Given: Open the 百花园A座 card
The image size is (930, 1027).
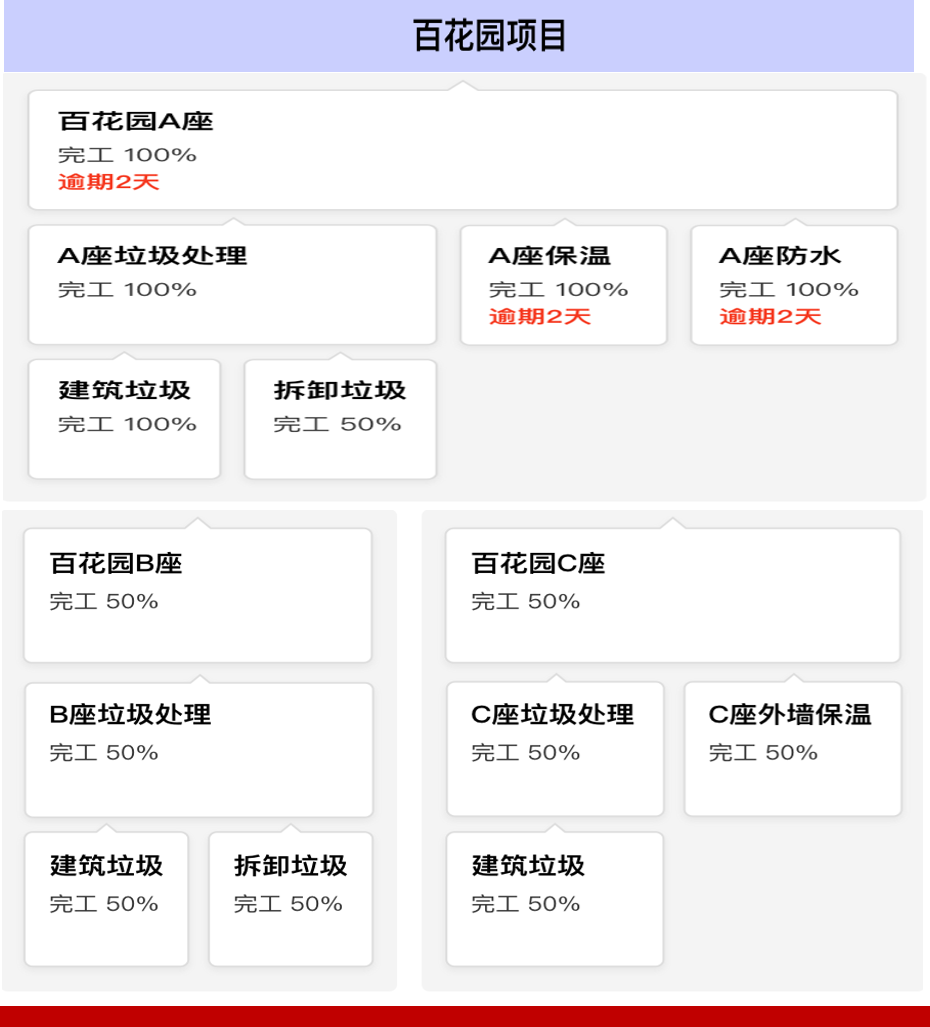Looking at the screenshot, I should [462, 150].
